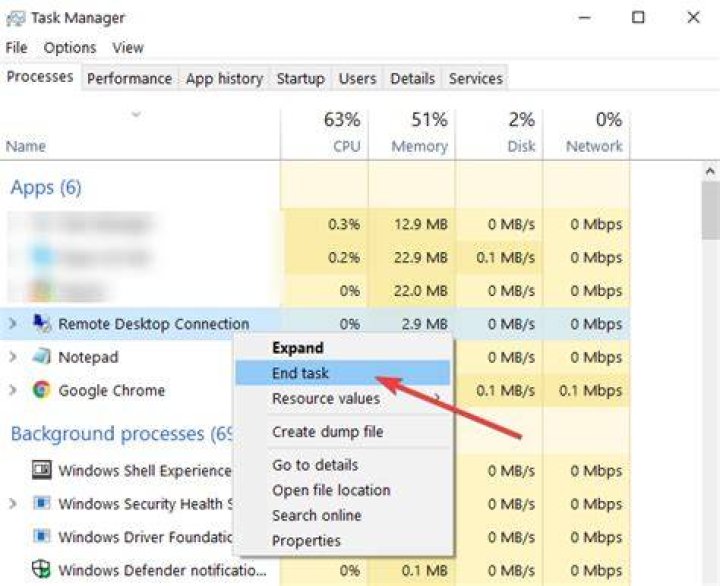The height and width of the screenshot is (586, 720).
Task: Switch to the Details tab
Action: point(412,79)
